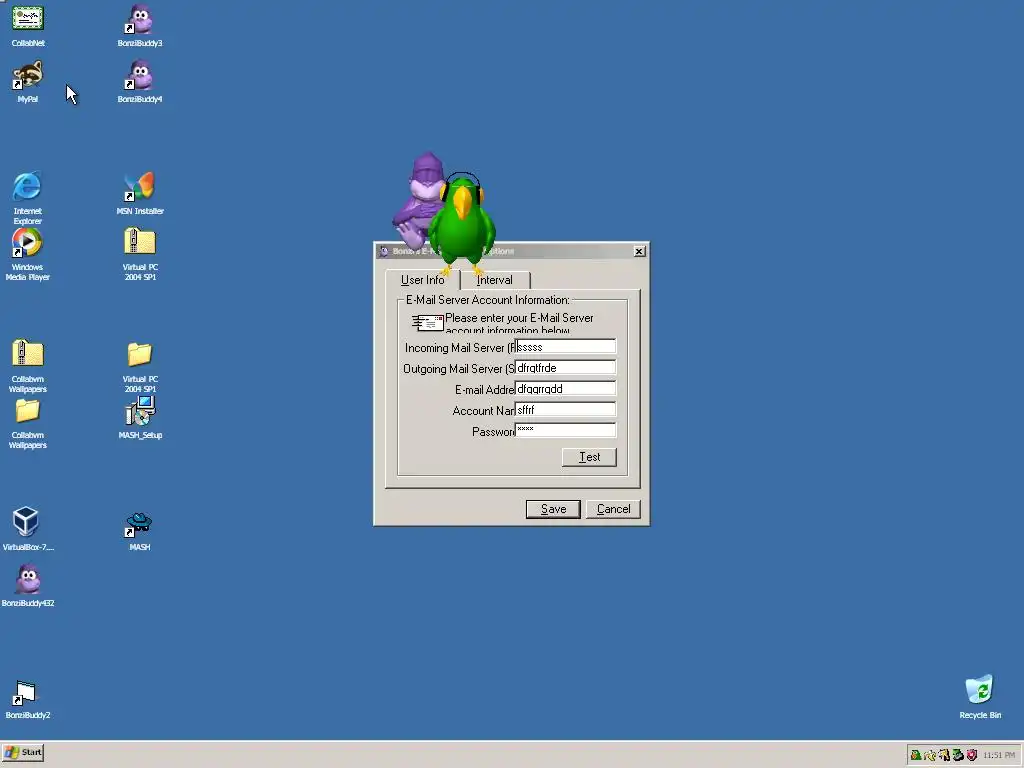Screen dimensions: 1024x768
Task: Focus the Outgoing Mail Server field
Action: click(x=566, y=368)
